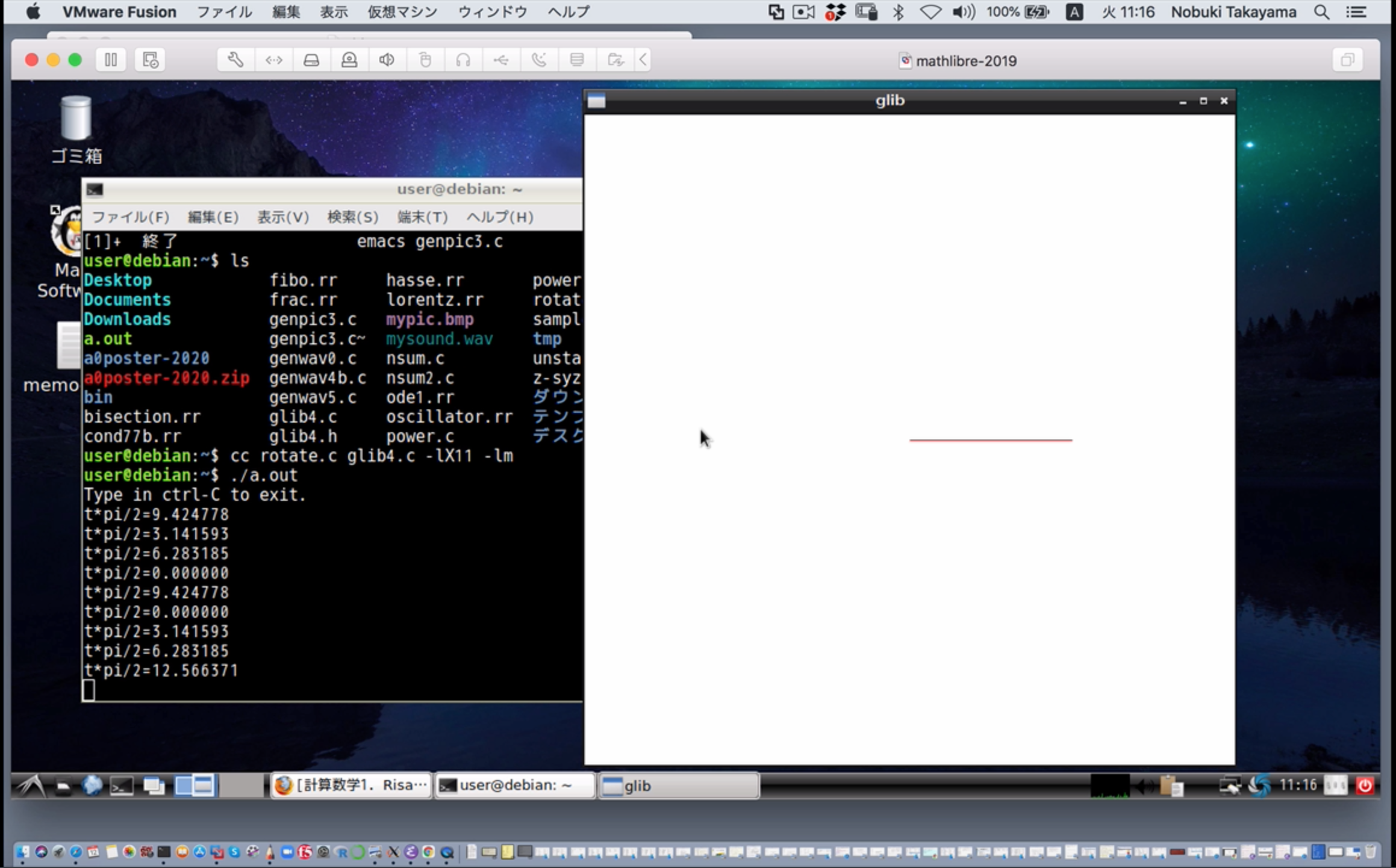The width and height of the screenshot is (1396, 868).
Task: Open the ウィンドウ menu in menu bar
Action: coord(493,11)
